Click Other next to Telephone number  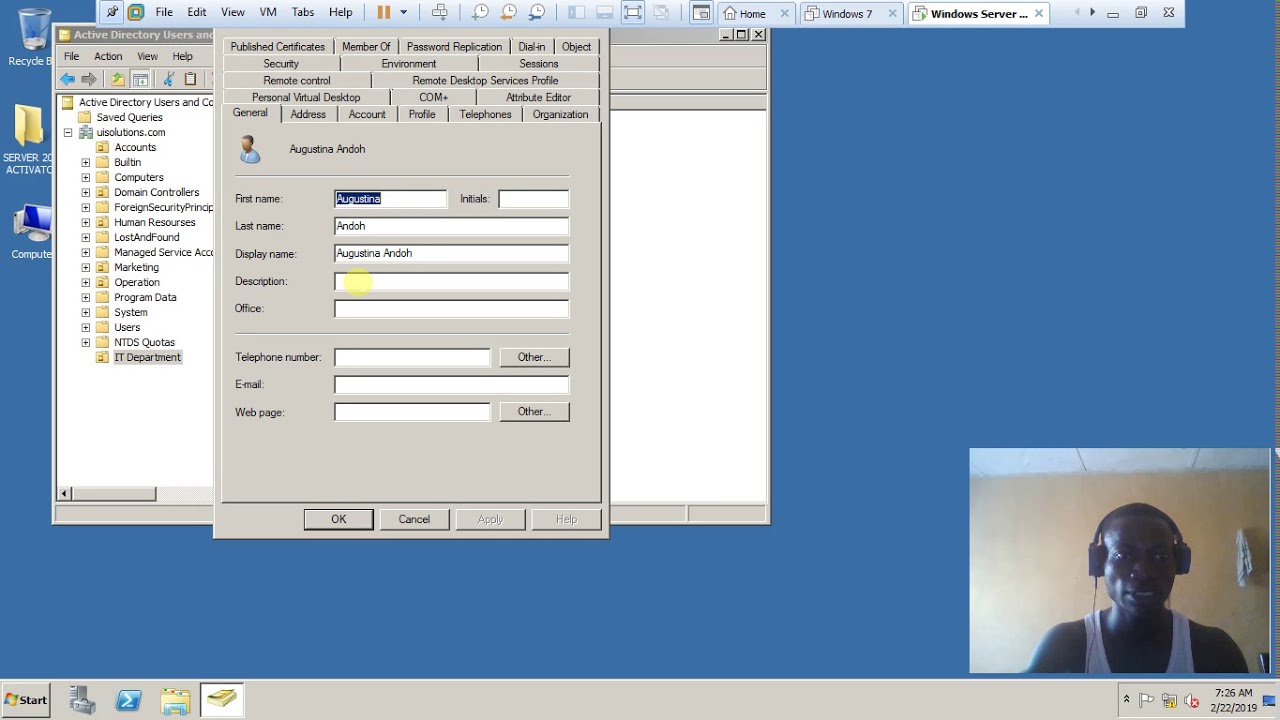tap(534, 357)
